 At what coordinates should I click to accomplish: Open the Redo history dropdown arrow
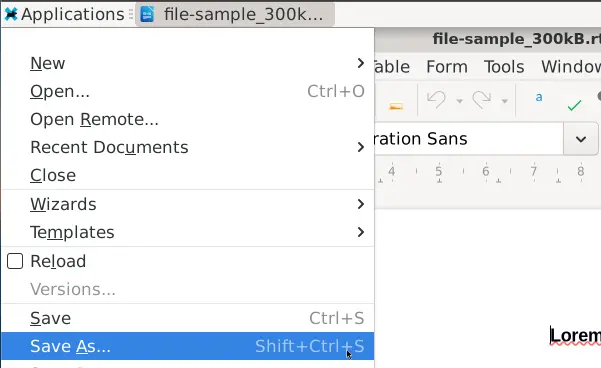(505, 101)
